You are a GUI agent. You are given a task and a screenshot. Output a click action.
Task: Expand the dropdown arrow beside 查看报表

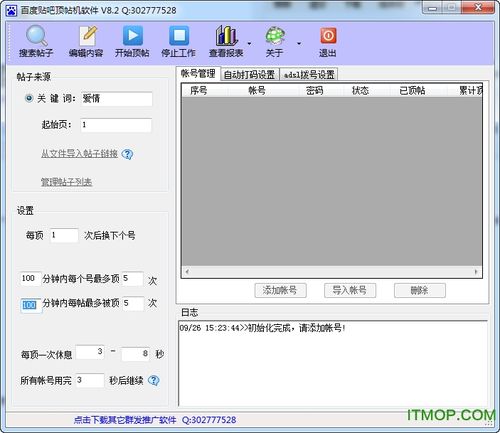pyautogui.click(x=249, y=43)
